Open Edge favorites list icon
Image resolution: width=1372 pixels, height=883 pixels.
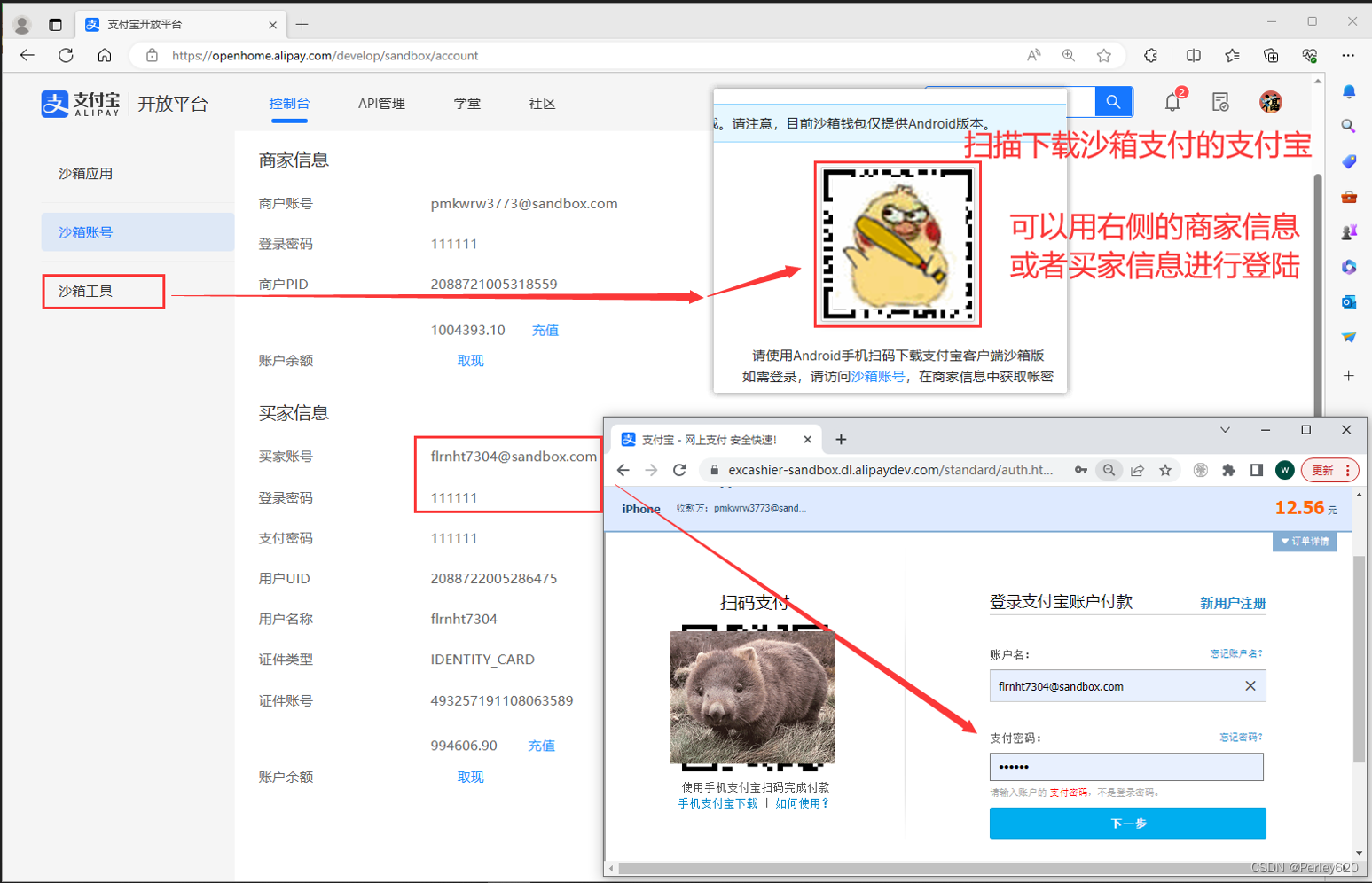(1233, 55)
